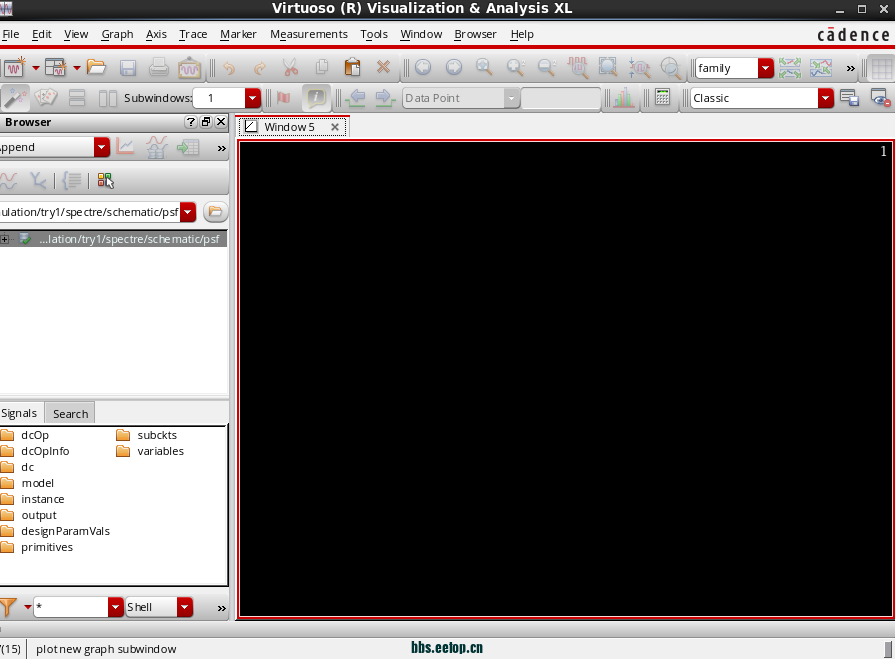Image resolution: width=895 pixels, height=659 pixels.
Task: Undo the last action
Action: (x=229, y=68)
